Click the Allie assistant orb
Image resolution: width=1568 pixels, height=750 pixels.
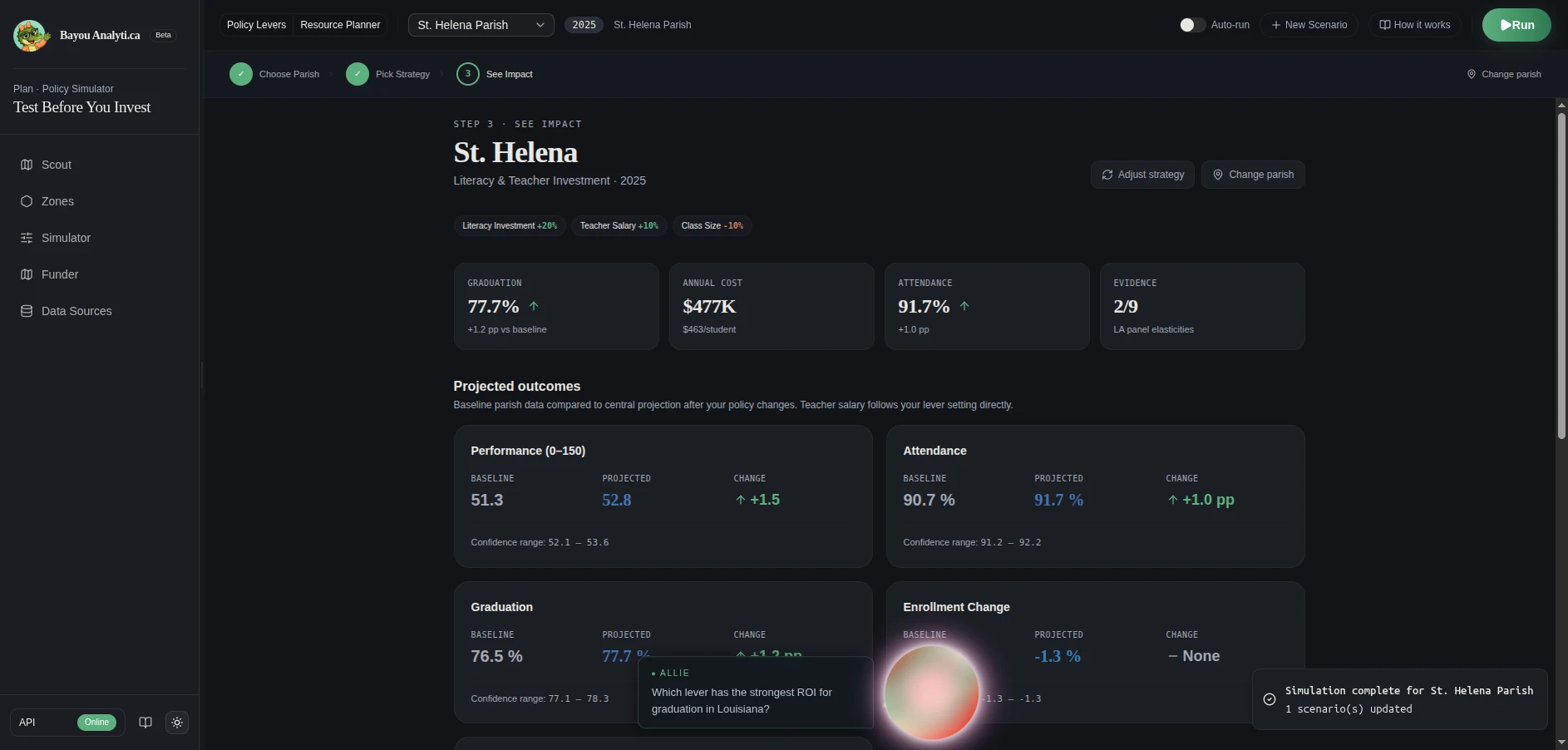[x=932, y=692]
